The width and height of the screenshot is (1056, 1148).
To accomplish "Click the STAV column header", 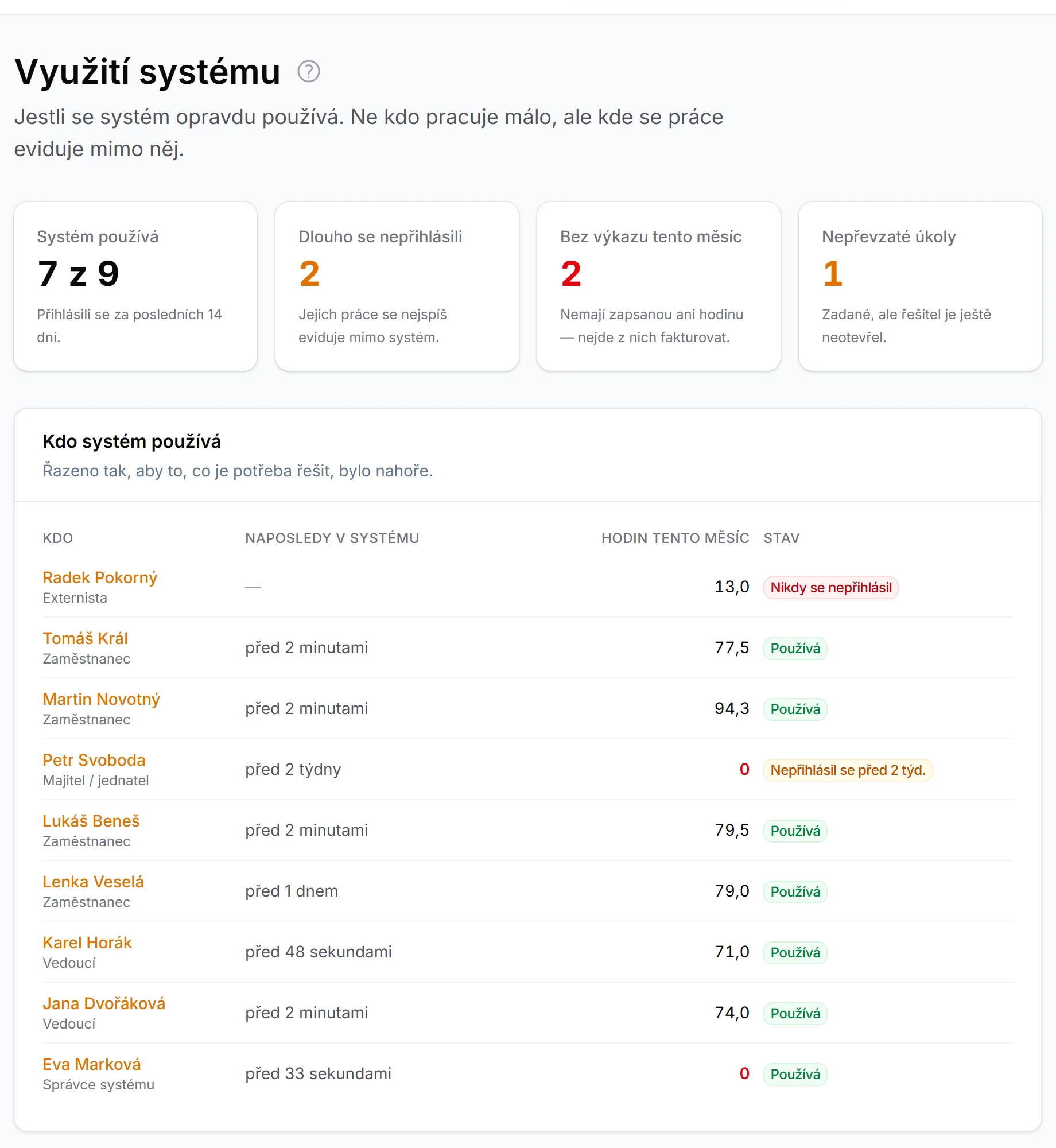I will (x=782, y=538).
